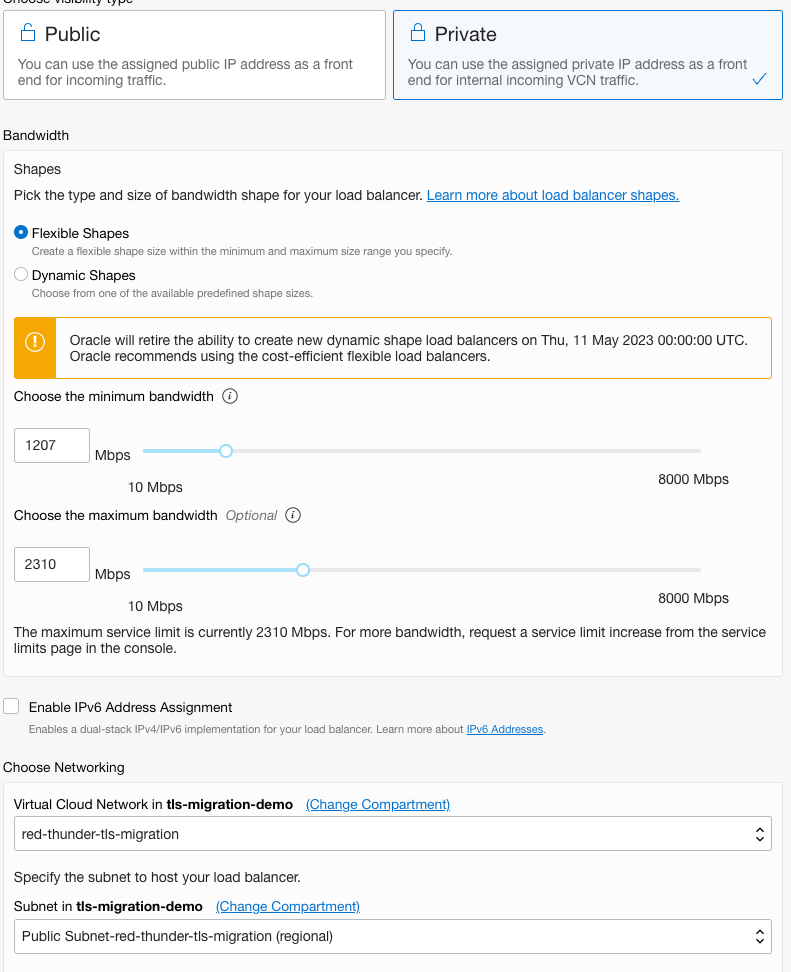Click the warning icon in the orange banner
The width and height of the screenshot is (791, 972).
pos(35,342)
